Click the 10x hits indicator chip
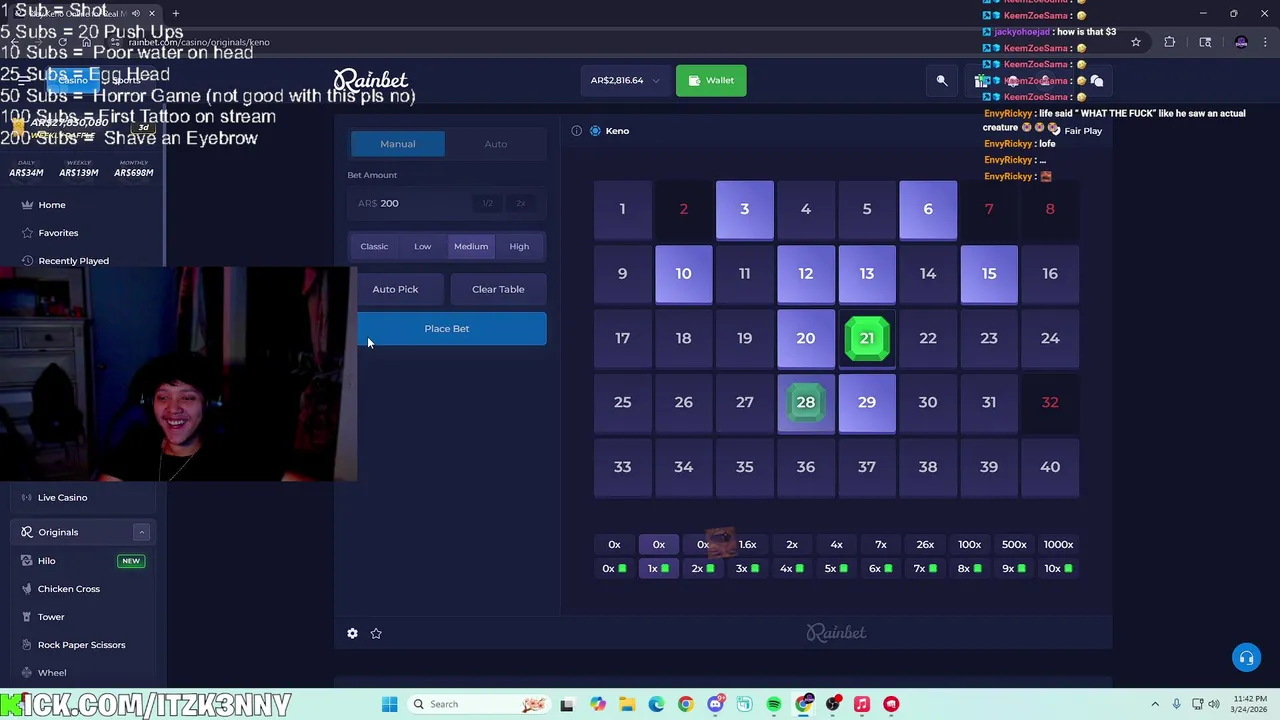Image resolution: width=1280 pixels, height=720 pixels. pos(1058,568)
